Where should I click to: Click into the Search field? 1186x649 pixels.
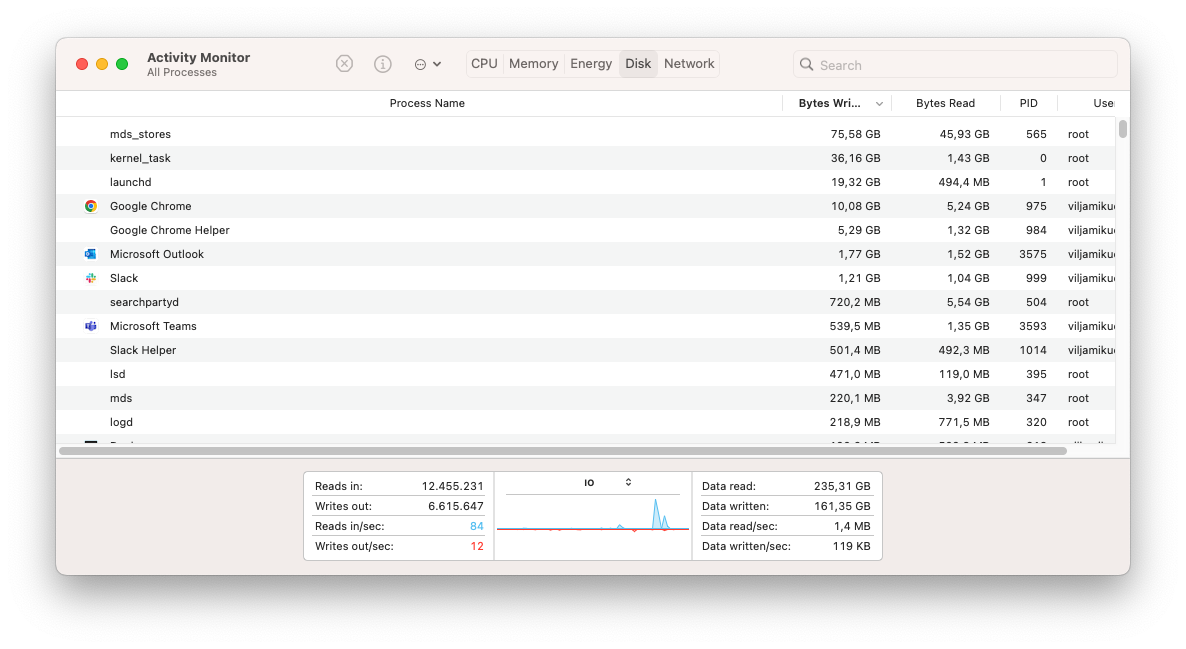[955, 65]
